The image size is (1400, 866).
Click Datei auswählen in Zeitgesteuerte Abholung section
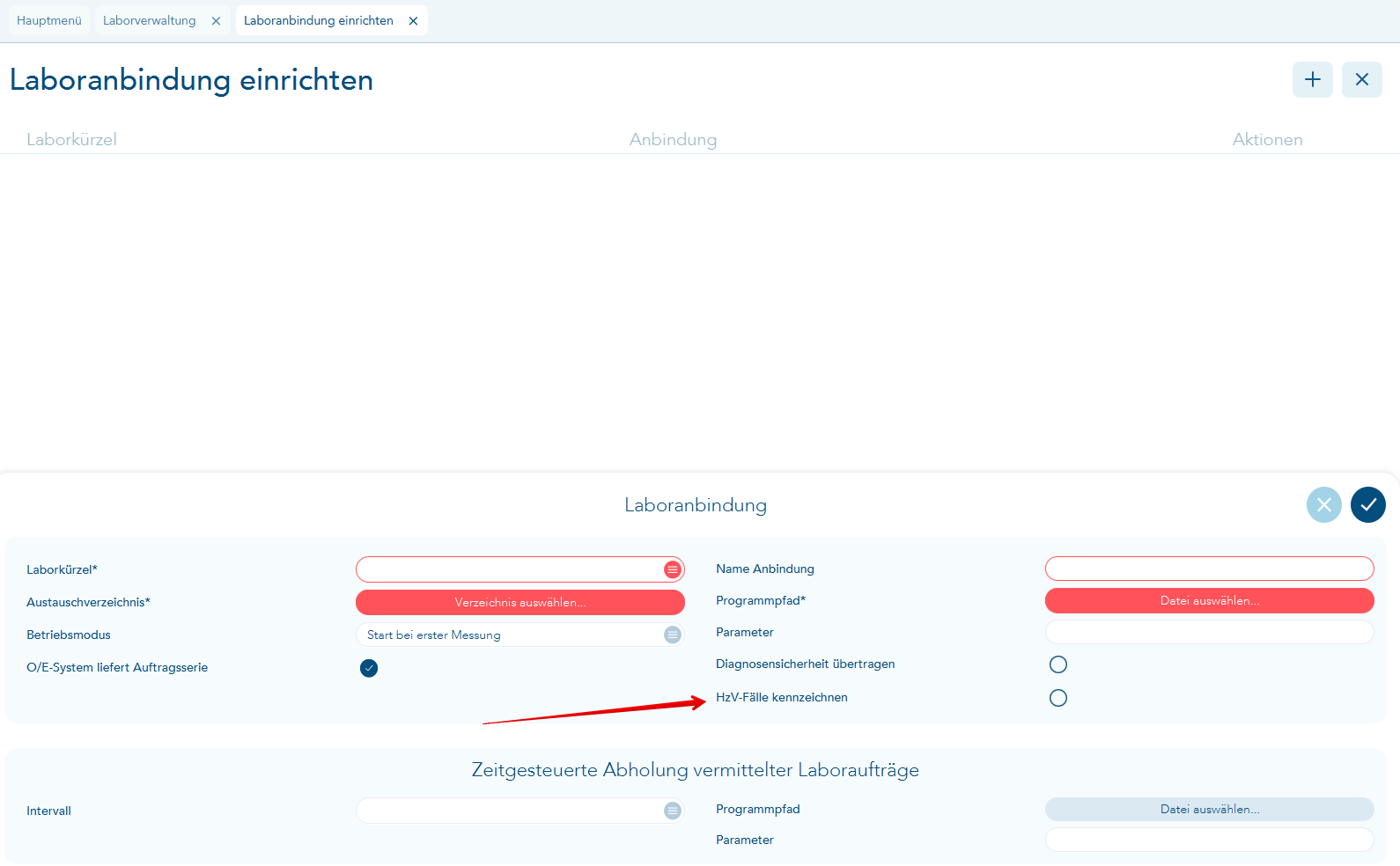point(1209,809)
